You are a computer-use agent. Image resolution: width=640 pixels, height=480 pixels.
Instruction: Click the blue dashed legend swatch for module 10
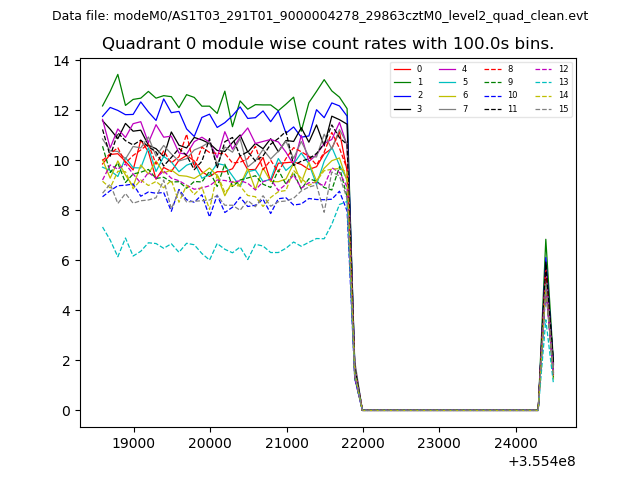coord(493,95)
